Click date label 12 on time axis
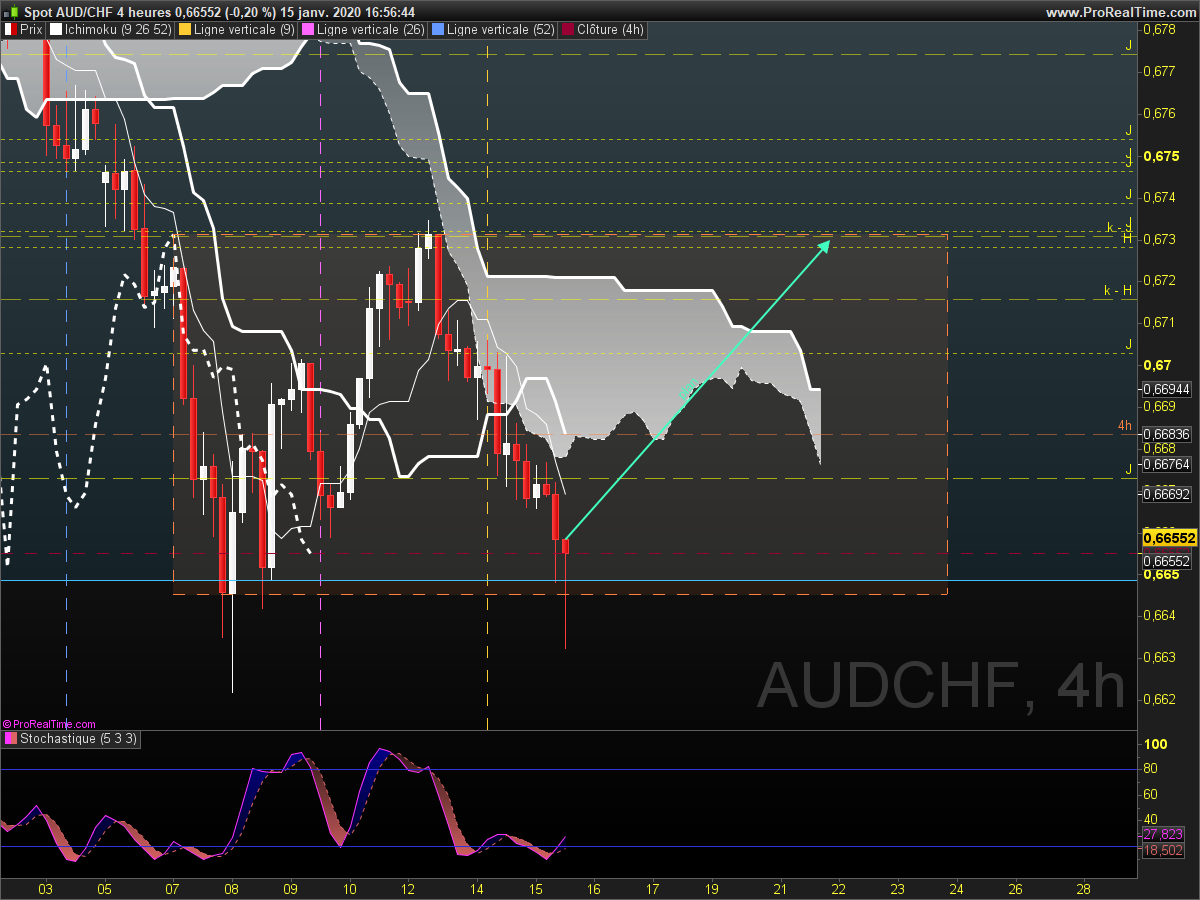The height and width of the screenshot is (900, 1200). (x=408, y=888)
